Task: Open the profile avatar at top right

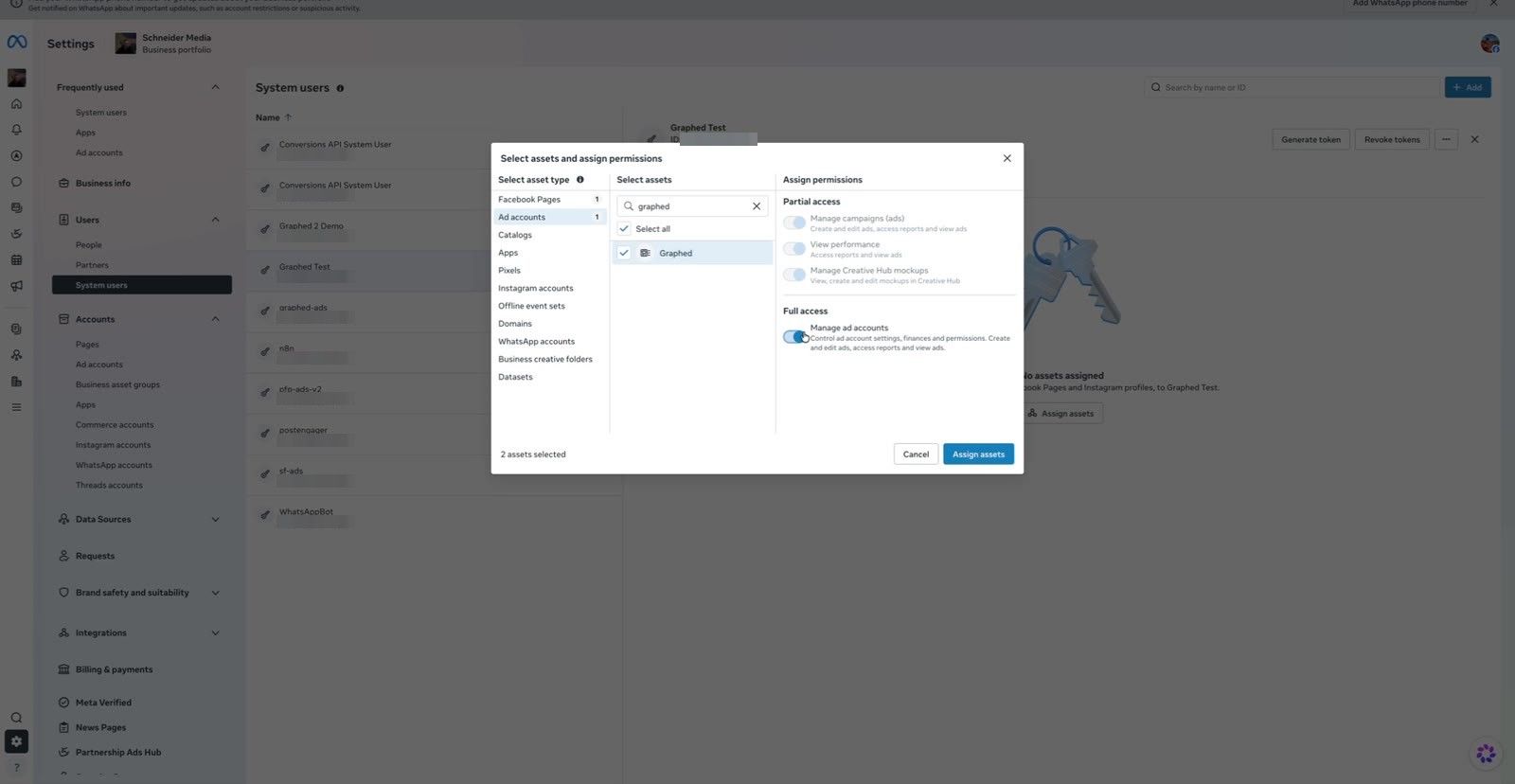Action: pyautogui.click(x=1489, y=44)
